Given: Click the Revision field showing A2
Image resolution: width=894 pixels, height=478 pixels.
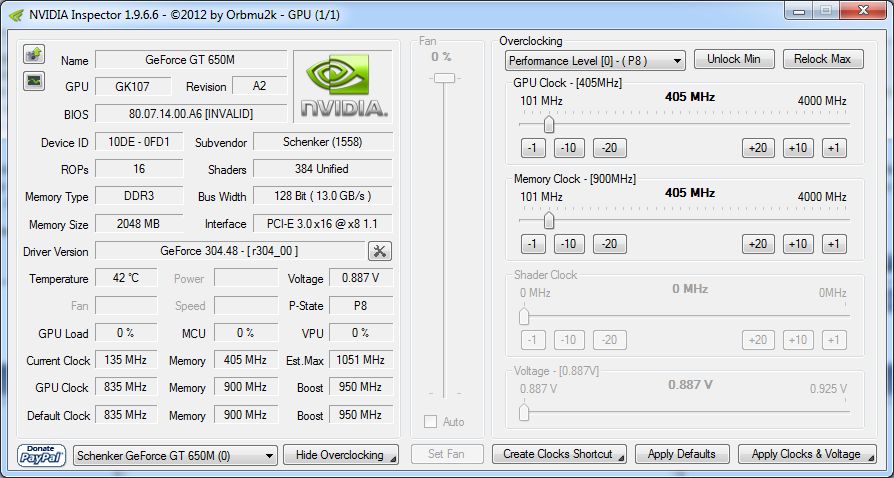Looking at the screenshot, I should (x=259, y=86).
